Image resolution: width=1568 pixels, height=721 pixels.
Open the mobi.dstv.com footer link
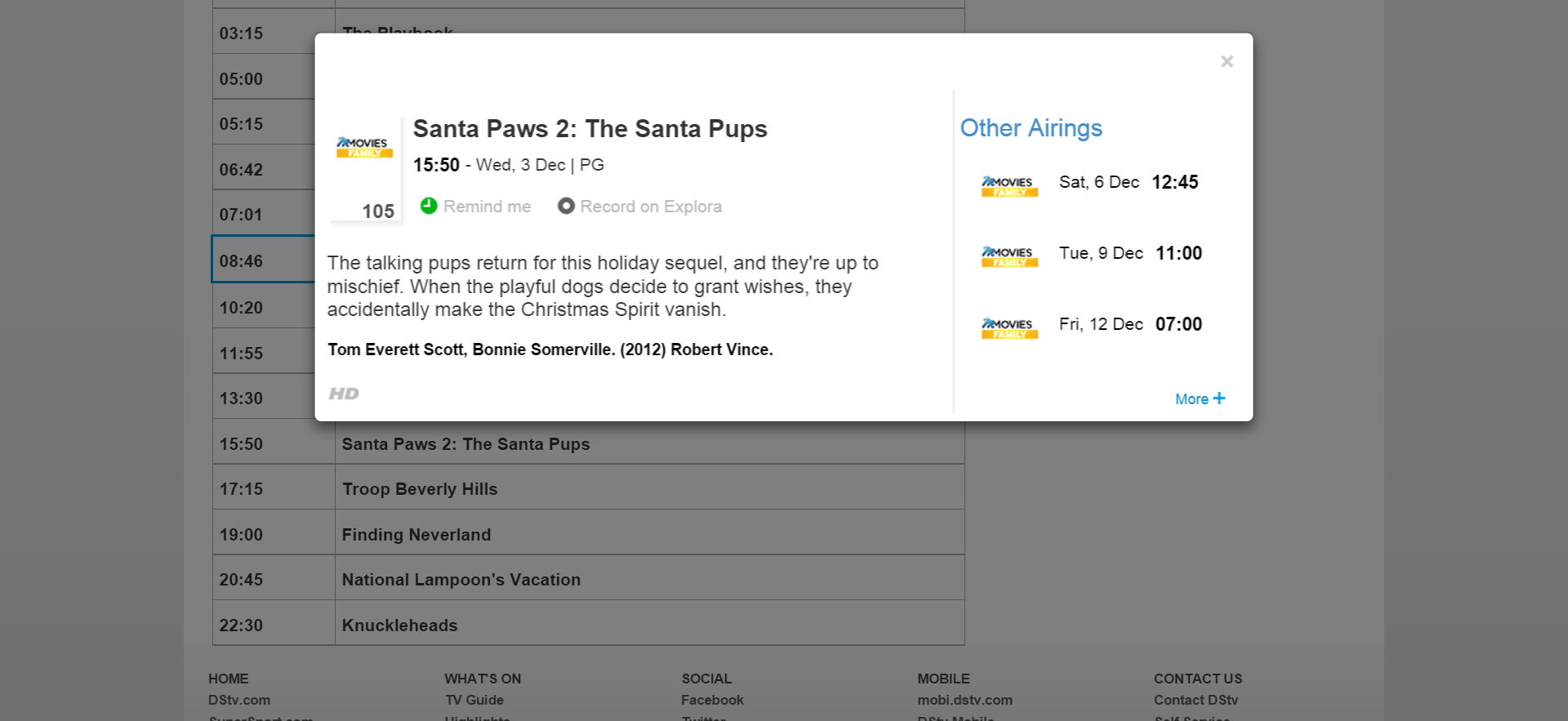coord(964,700)
